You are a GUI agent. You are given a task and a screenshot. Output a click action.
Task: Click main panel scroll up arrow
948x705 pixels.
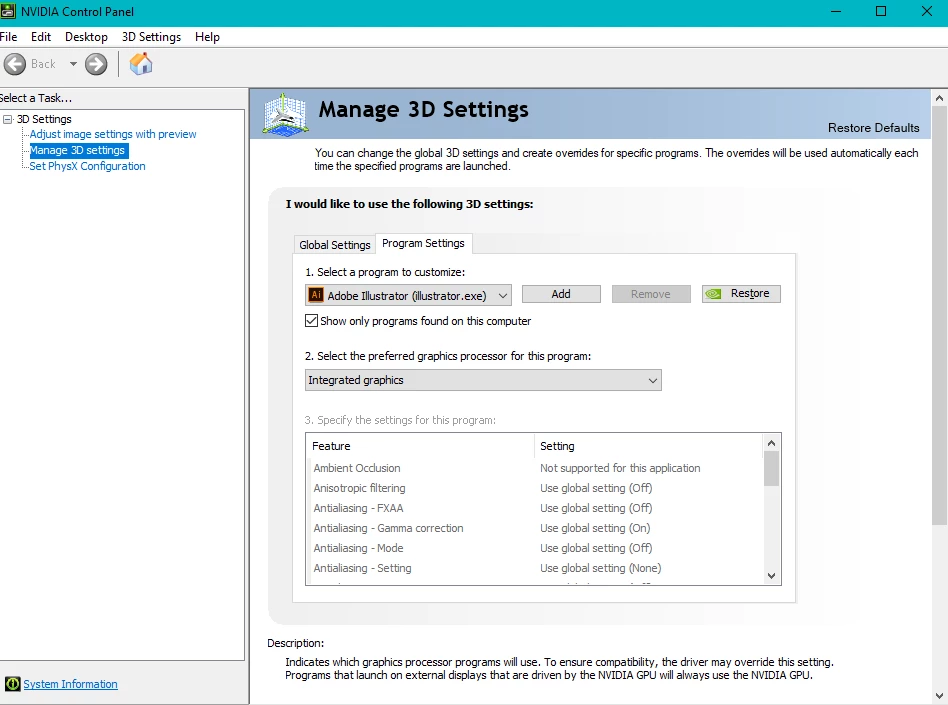pos(939,97)
